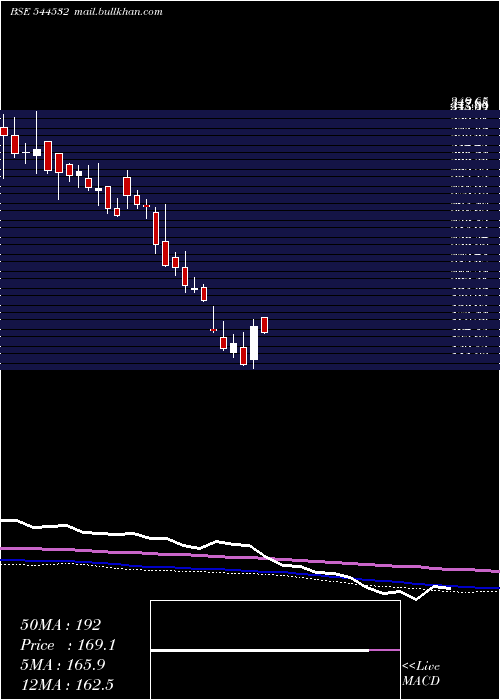The width and height of the screenshot is (500, 700).
Task: Click the white MACD line inside the box
Action: (260, 650)
